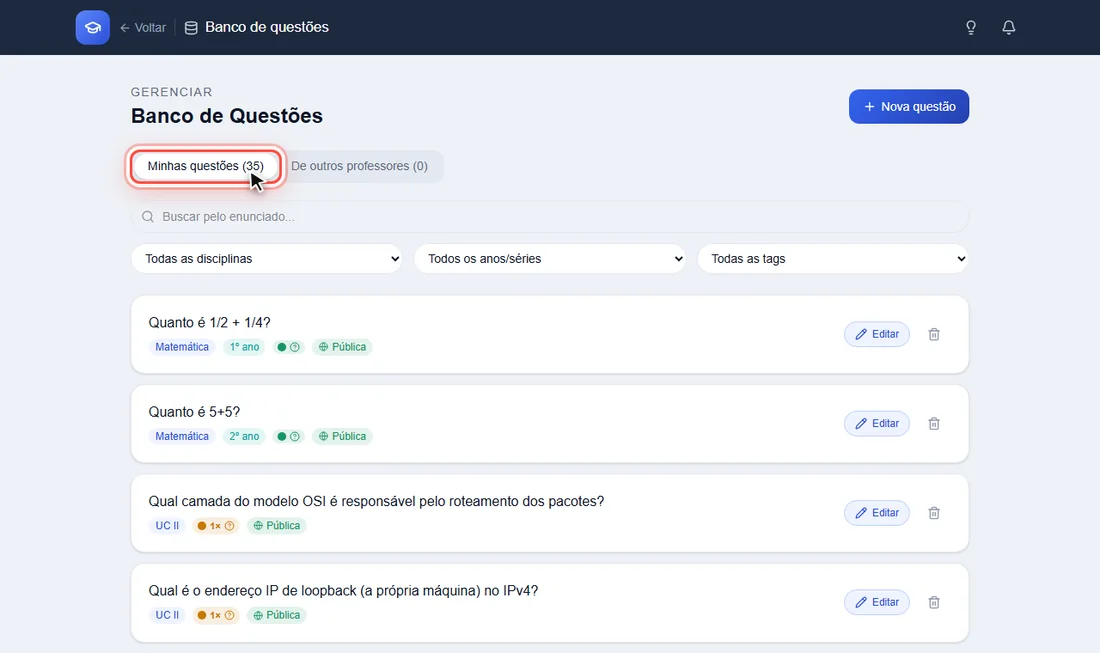The image size is (1100, 653).
Task: Click the 2º ano tag
Action: [244, 436]
